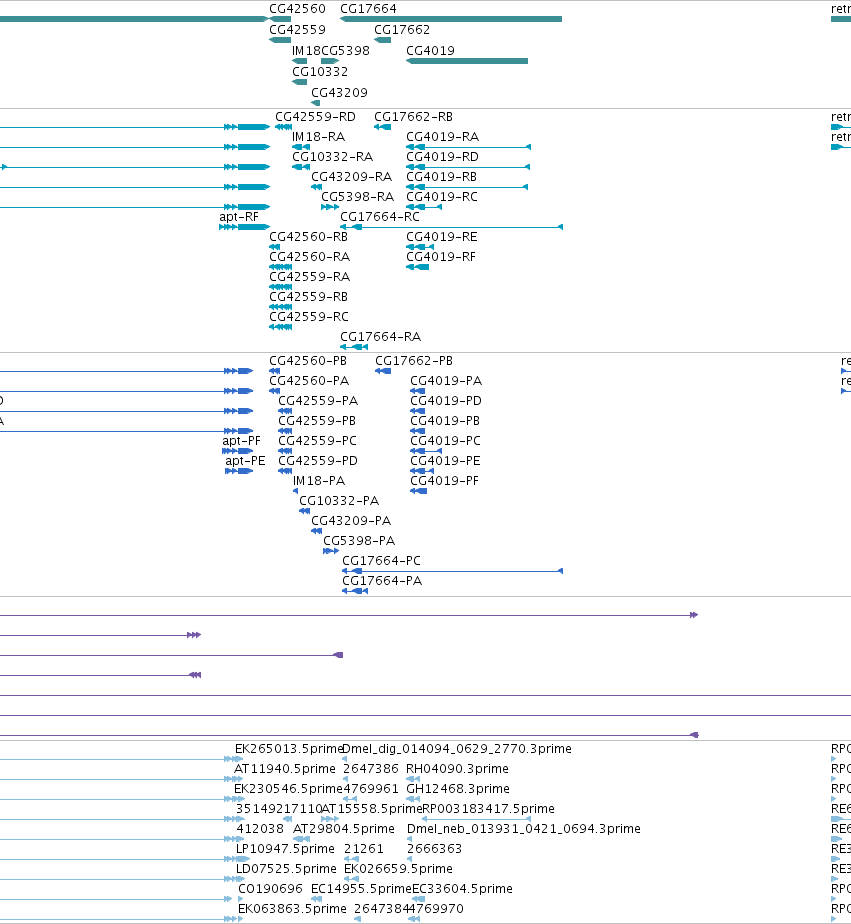
Task: Select transcript CG5398-RA
Action: (x=358, y=197)
